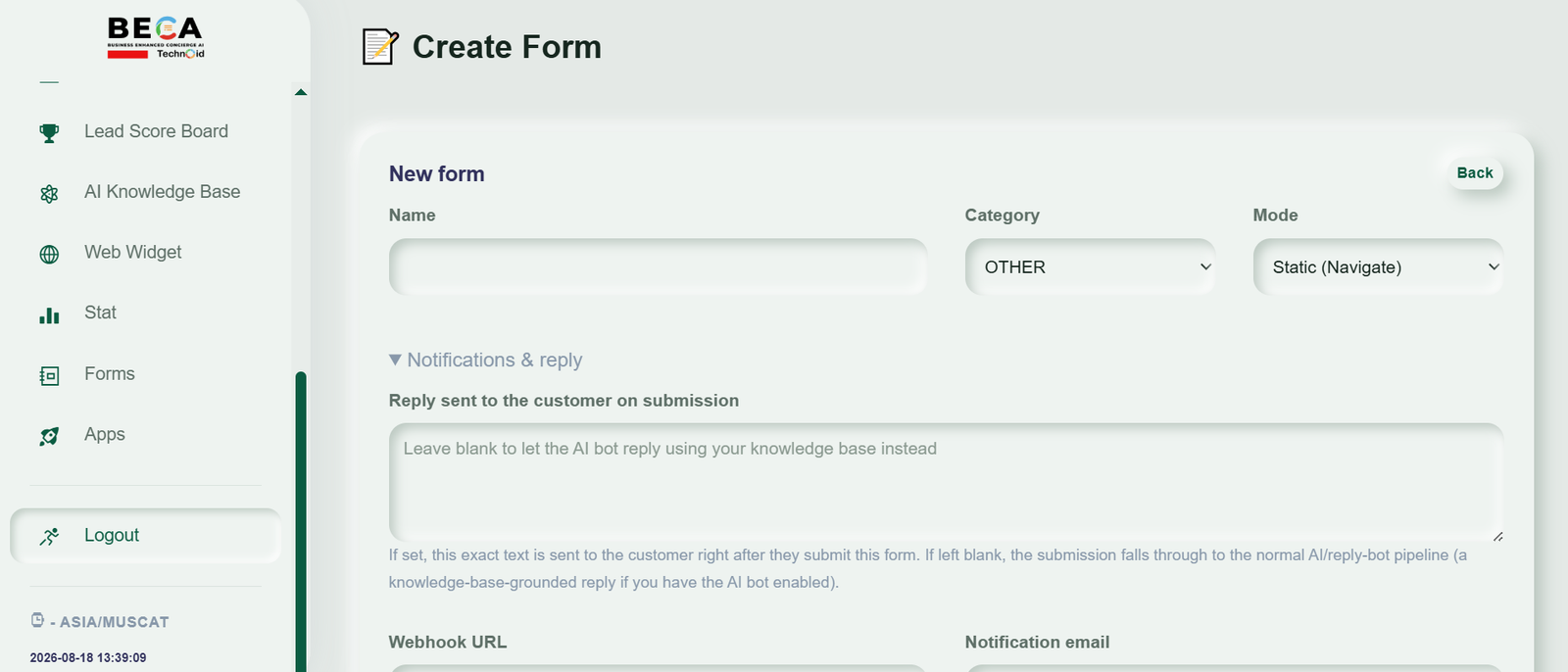This screenshot has width=1568, height=672.
Task: Click the AI Knowledge Base atom icon
Action: [x=49, y=193]
